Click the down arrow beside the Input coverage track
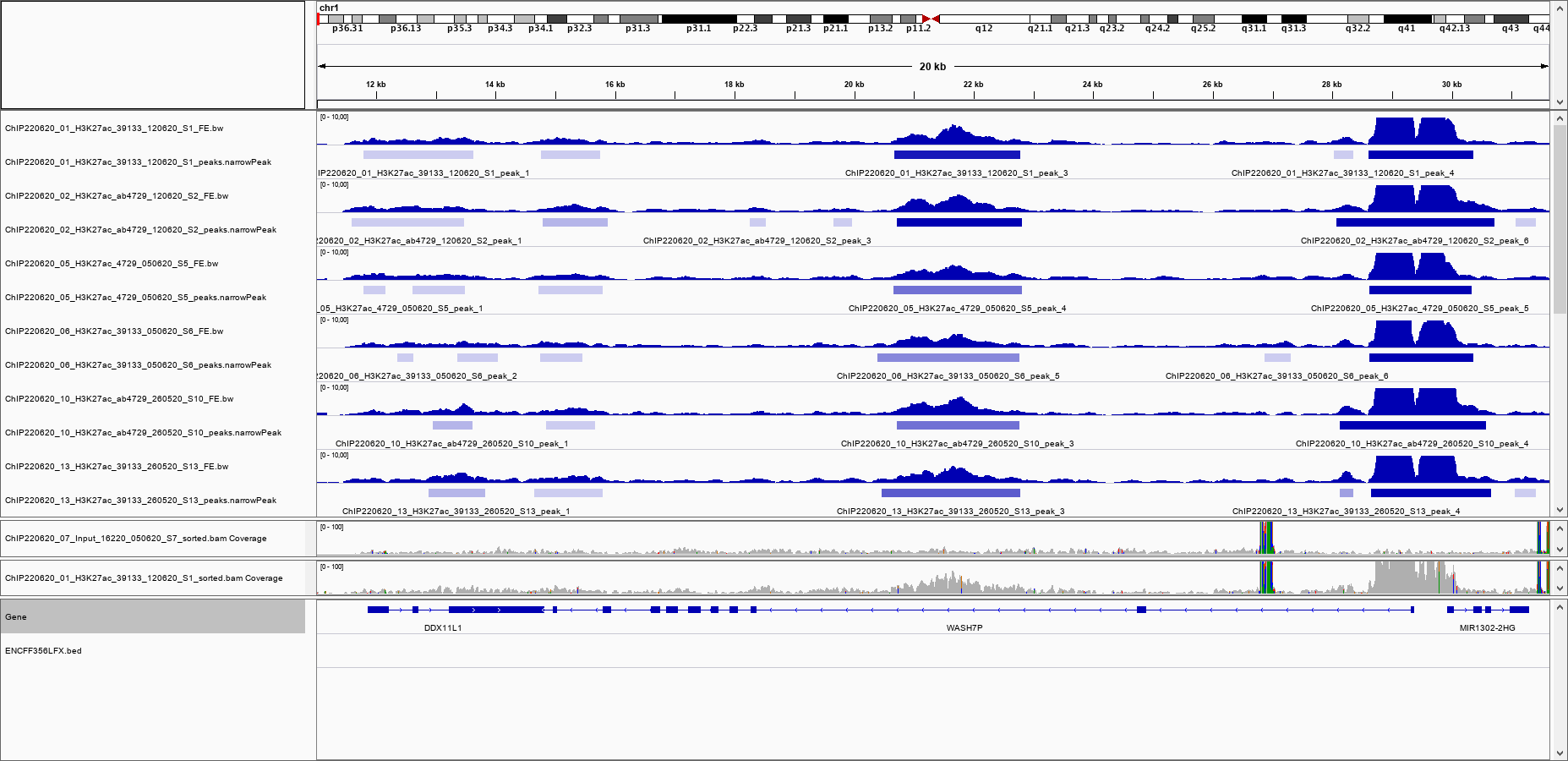 pos(1560,550)
